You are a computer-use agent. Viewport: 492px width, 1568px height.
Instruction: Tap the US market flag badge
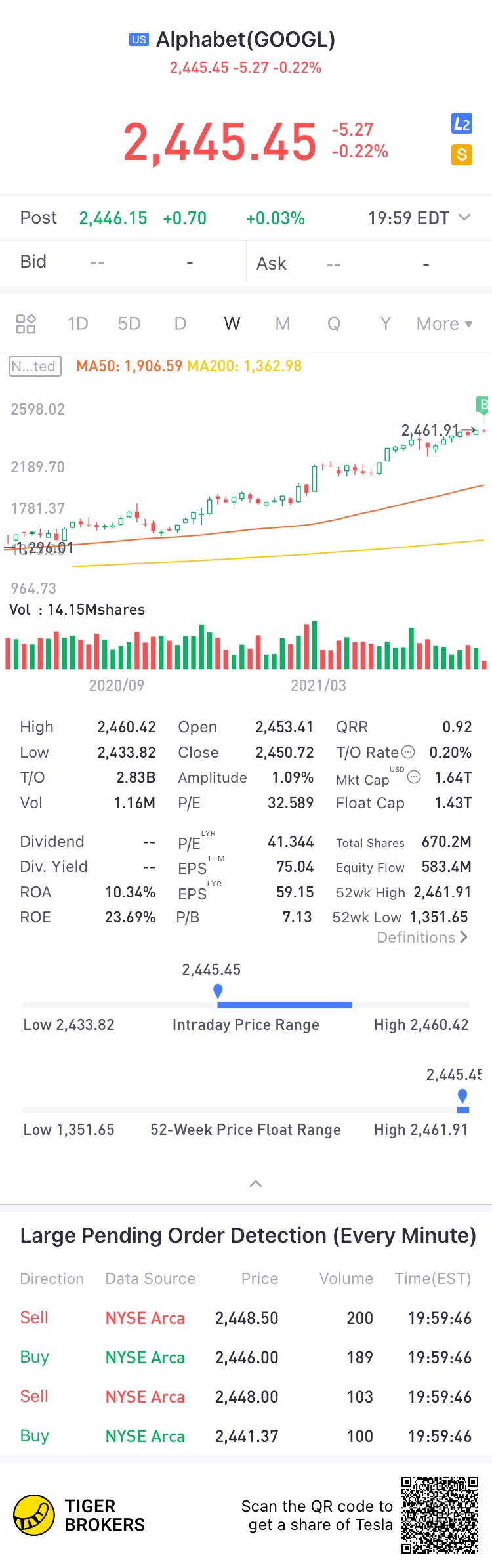[139, 39]
